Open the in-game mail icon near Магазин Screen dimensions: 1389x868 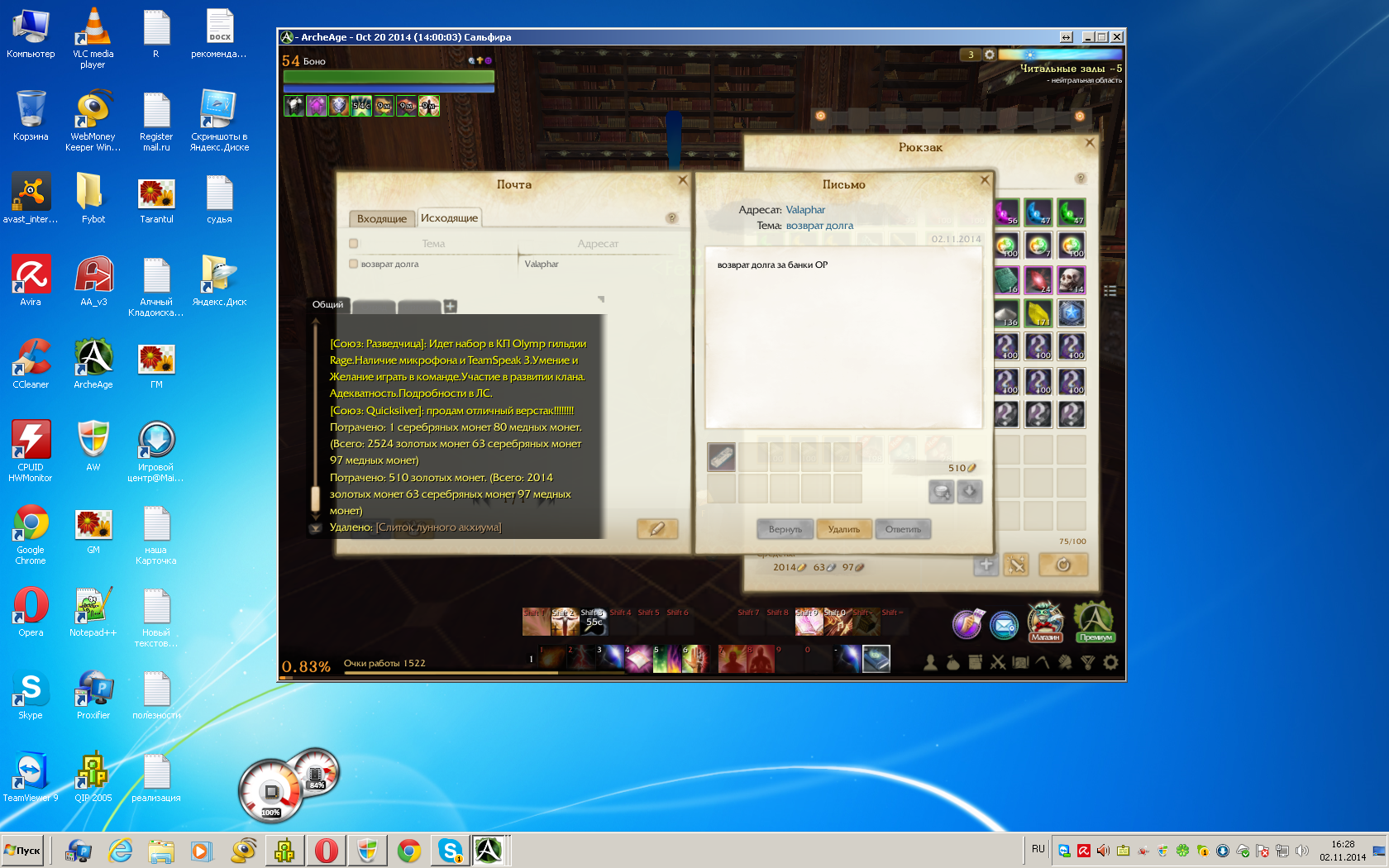pyautogui.click(x=1005, y=626)
